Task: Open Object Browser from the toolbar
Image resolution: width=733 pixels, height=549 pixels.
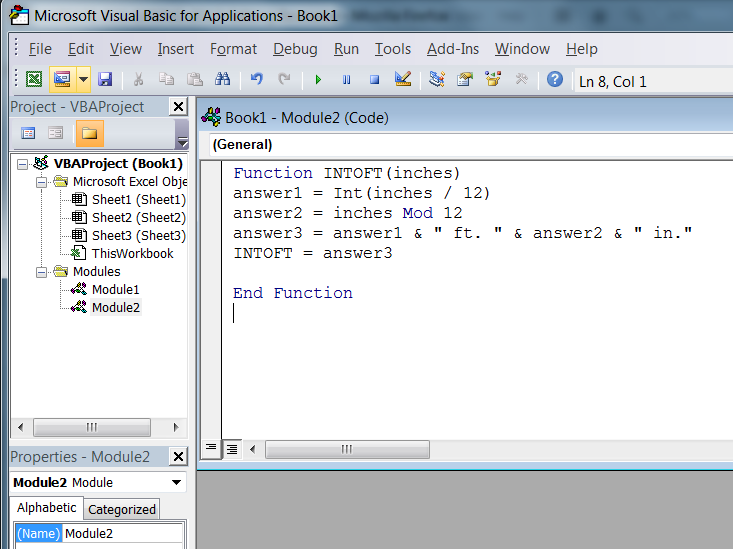Action: [x=493, y=79]
